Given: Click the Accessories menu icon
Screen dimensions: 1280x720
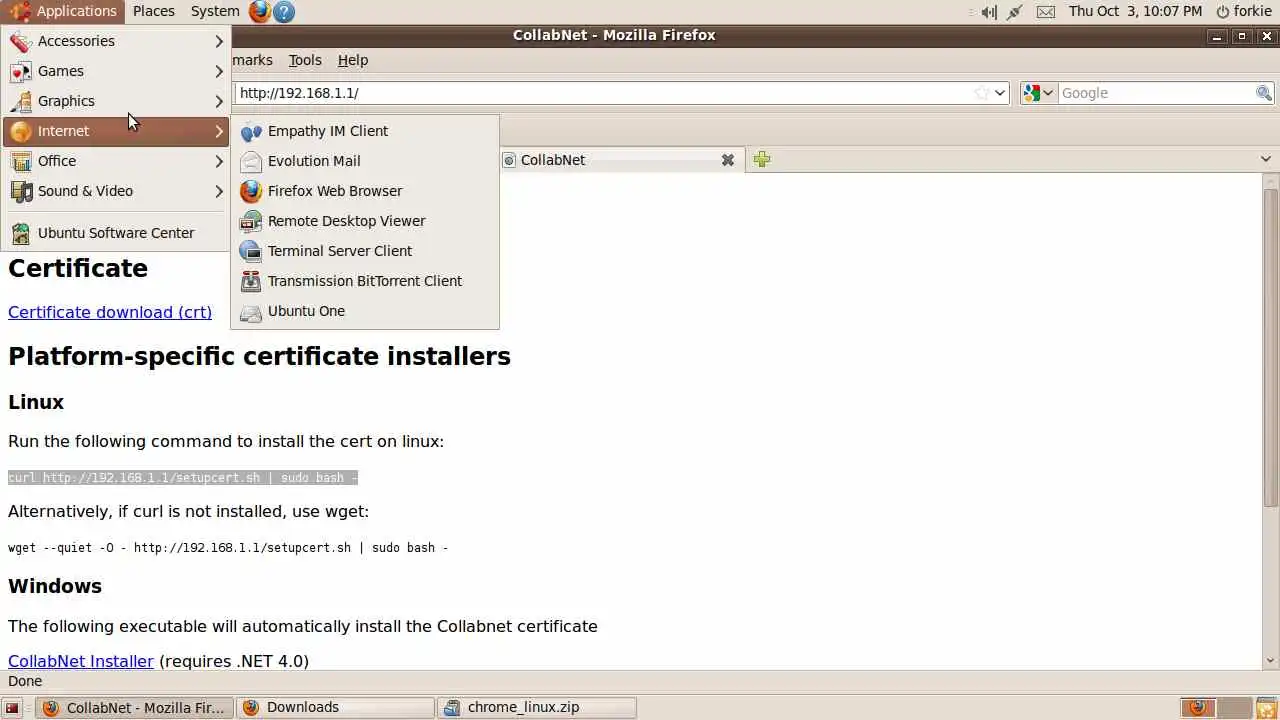Looking at the screenshot, I should pos(21,41).
